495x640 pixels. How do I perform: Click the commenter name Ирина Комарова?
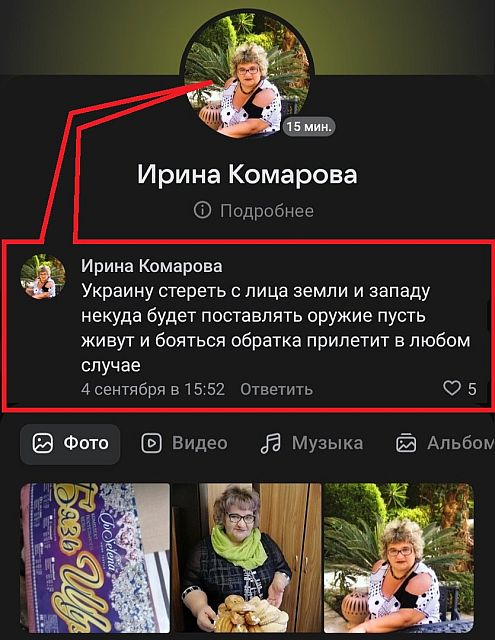click(152, 266)
